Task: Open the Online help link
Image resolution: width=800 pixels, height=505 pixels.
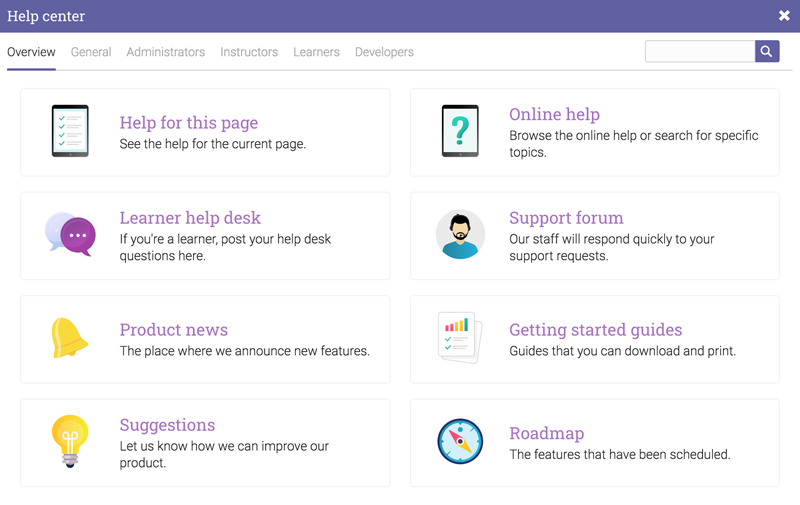Action: pyautogui.click(x=554, y=114)
